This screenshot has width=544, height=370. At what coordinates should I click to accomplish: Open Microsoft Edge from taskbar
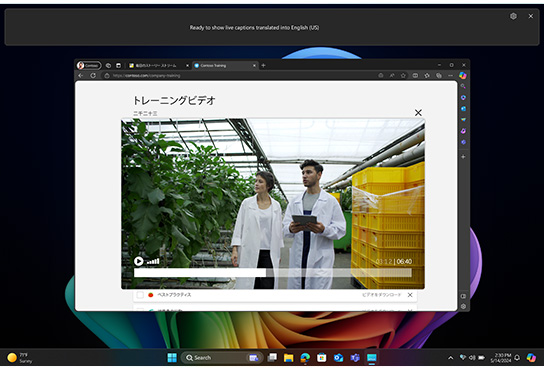click(x=305, y=358)
